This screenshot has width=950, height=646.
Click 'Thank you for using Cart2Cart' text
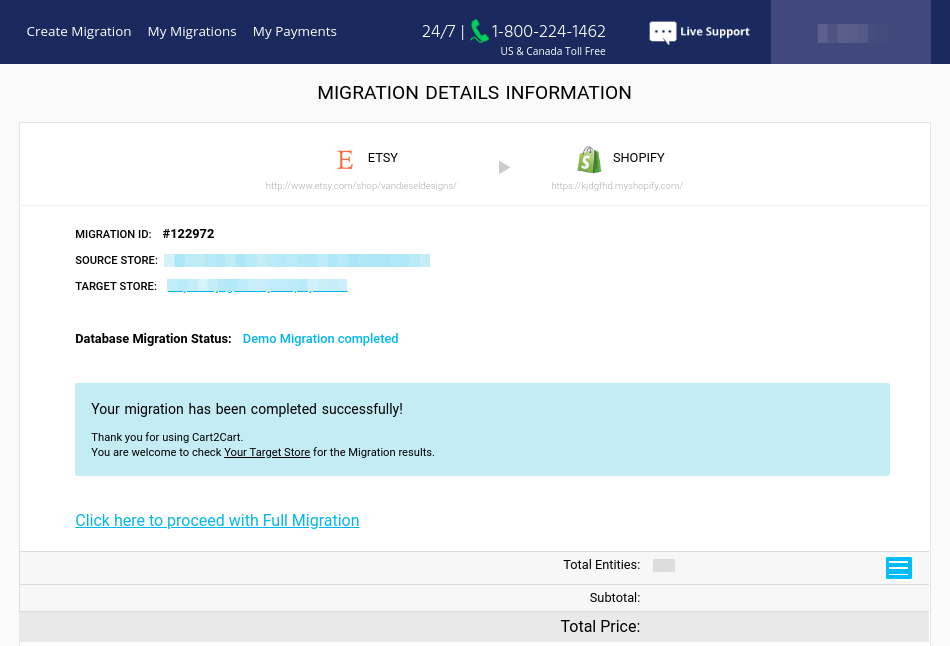tap(167, 437)
